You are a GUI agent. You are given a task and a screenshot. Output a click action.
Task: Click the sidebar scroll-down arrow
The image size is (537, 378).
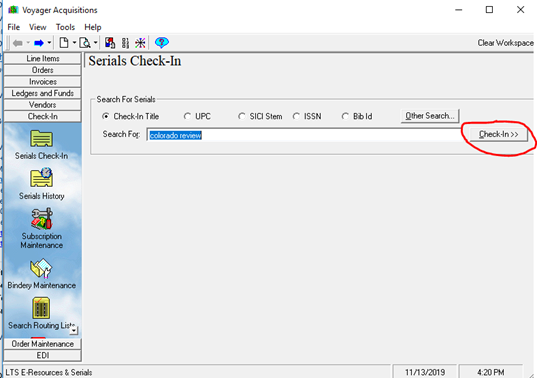click(x=74, y=331)
